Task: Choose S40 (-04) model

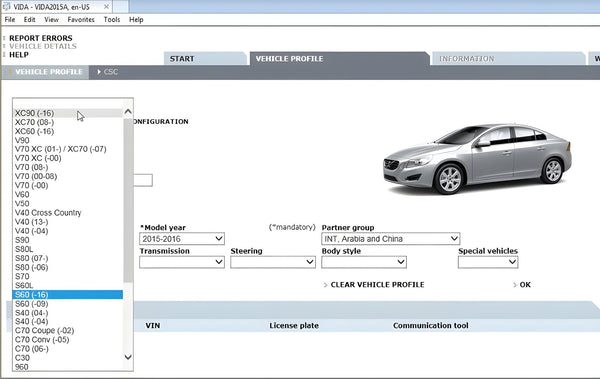Action: pos(68,322)
